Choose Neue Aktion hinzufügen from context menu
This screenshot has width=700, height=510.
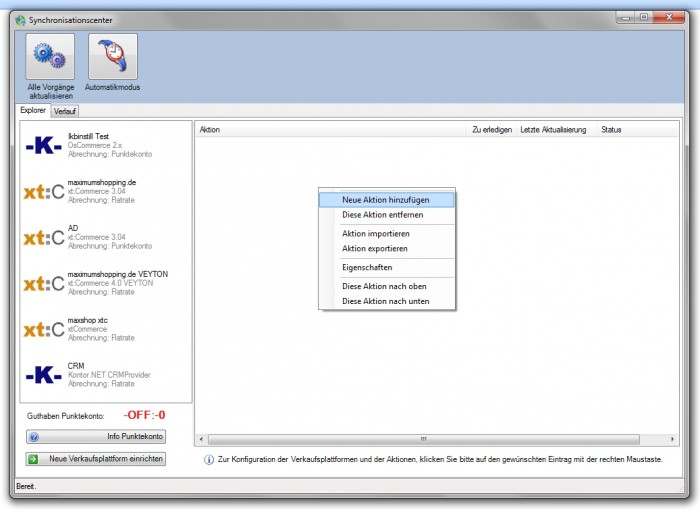(x=386, y=199)
